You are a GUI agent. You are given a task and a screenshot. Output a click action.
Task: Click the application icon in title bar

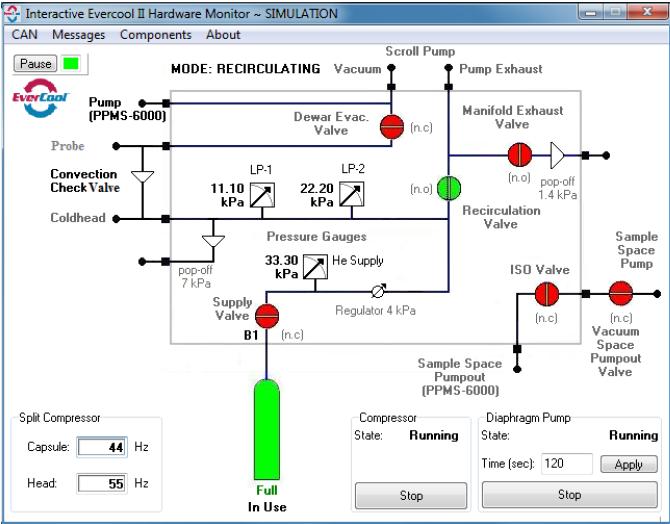pyautogui.click(x=12, y=14)
